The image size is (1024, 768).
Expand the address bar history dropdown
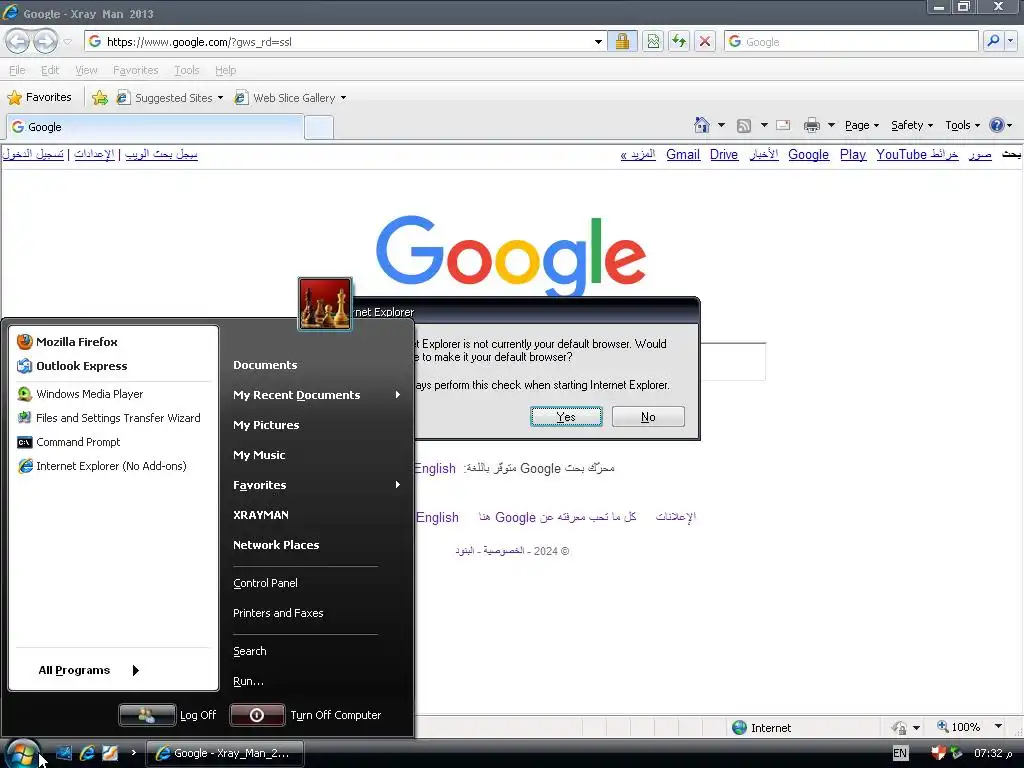(x=598, y=42)
